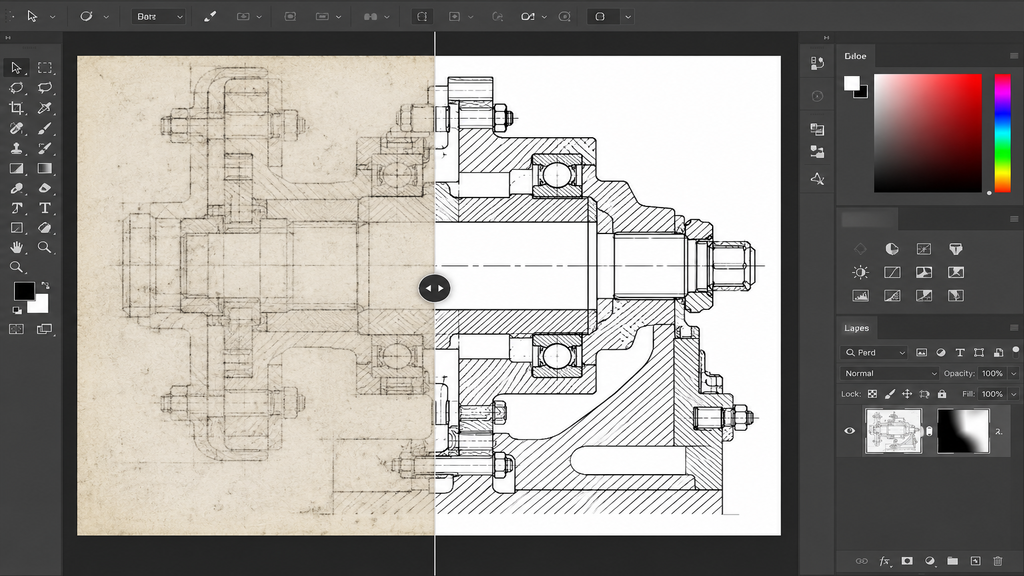Click the unlabeled adjustments panel tab
Viewport: 1024px width, 576px height.
pos(869,219)
